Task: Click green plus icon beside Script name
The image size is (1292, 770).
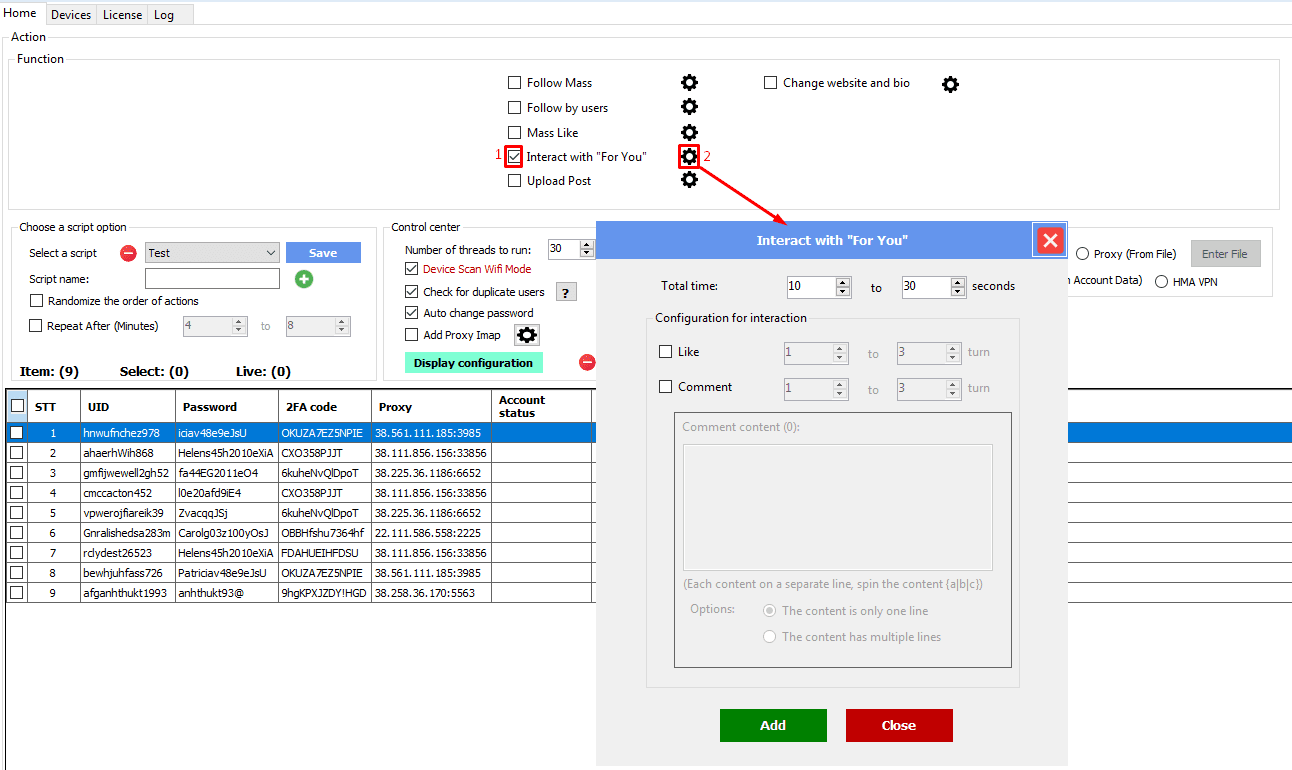Action: (304, 279)
